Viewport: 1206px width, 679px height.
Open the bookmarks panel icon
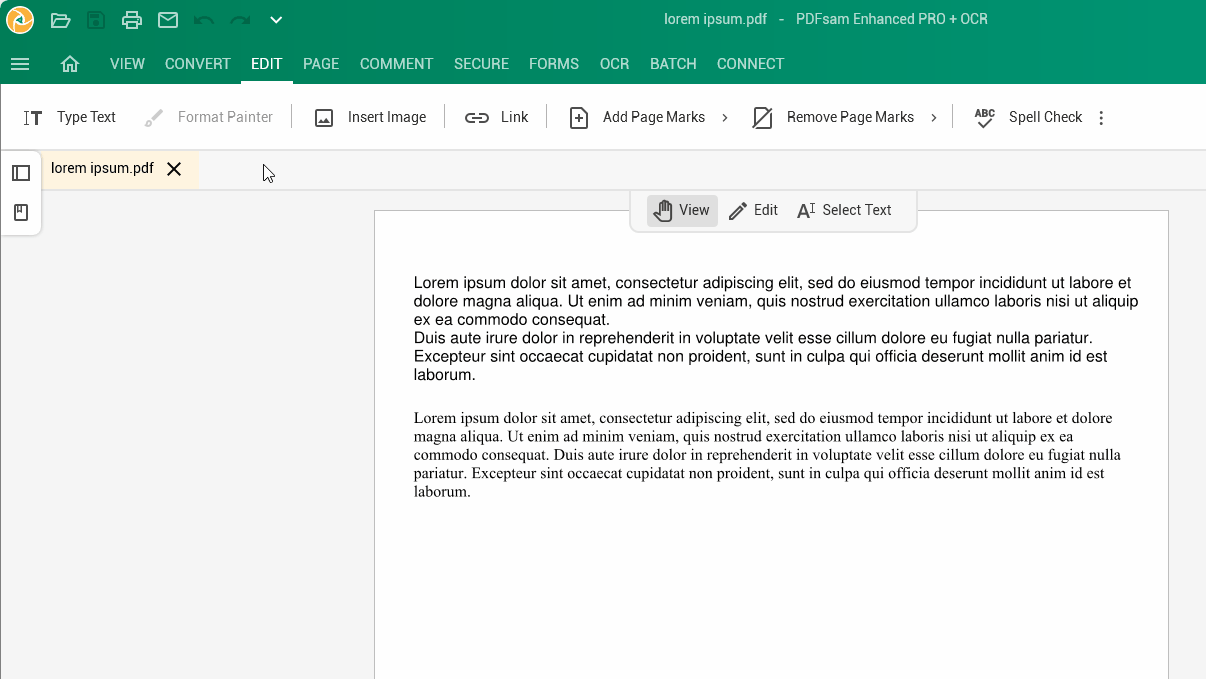click(21, 212)
